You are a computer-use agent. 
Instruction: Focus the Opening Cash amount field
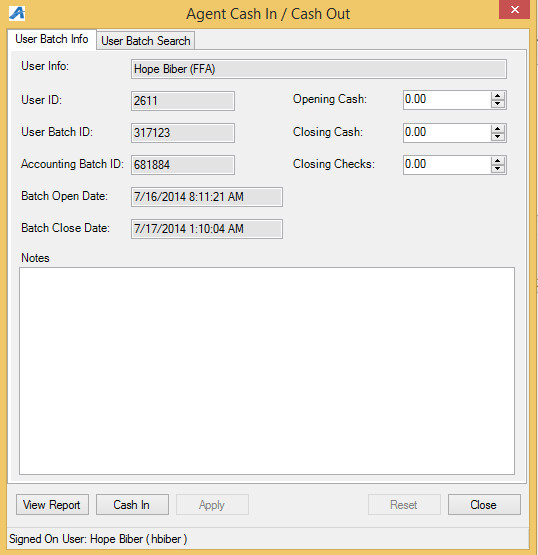point(447,99)
